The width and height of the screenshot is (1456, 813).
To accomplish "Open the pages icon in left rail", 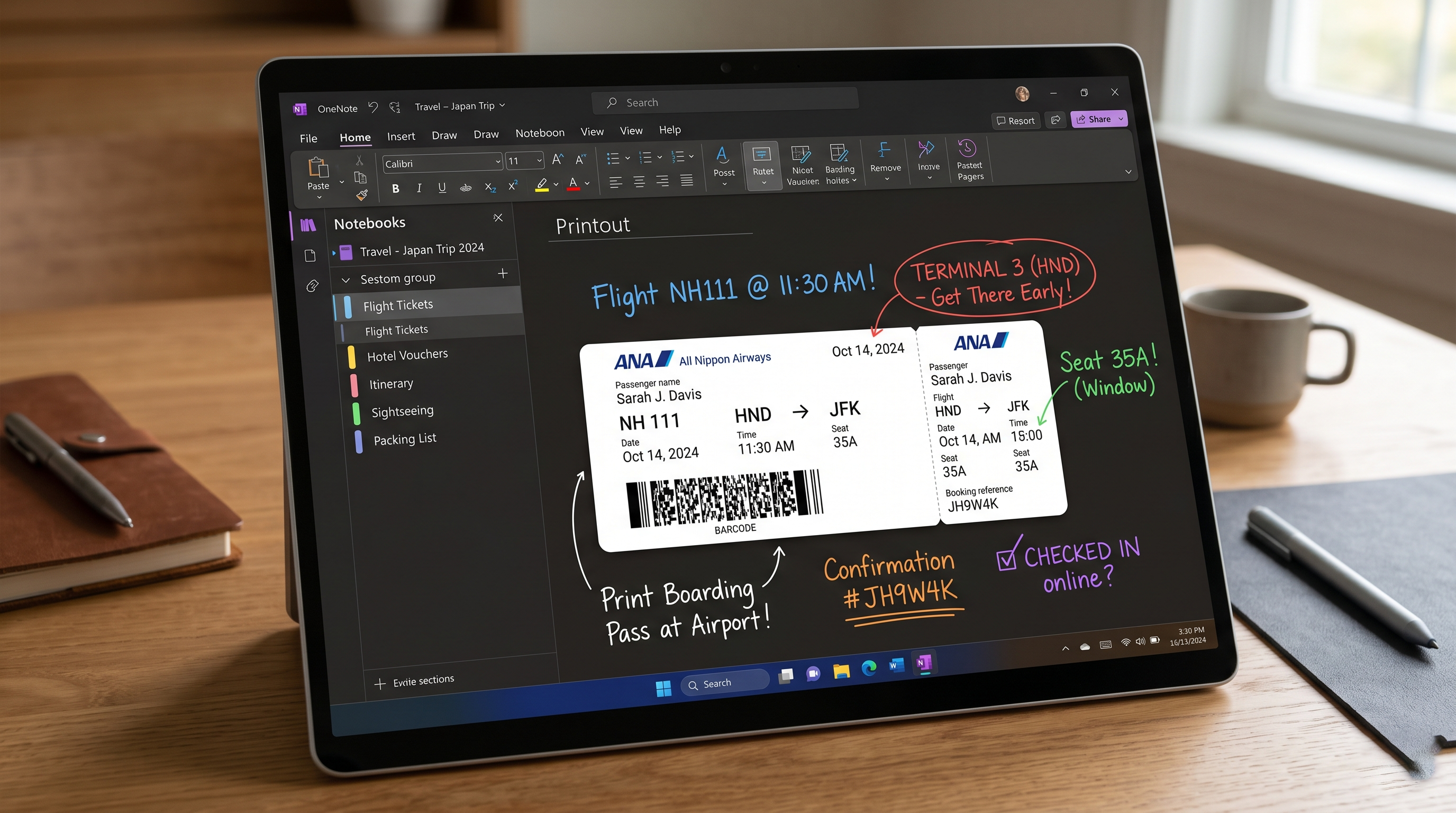I will pyautogui.click(x=310, y=256).
